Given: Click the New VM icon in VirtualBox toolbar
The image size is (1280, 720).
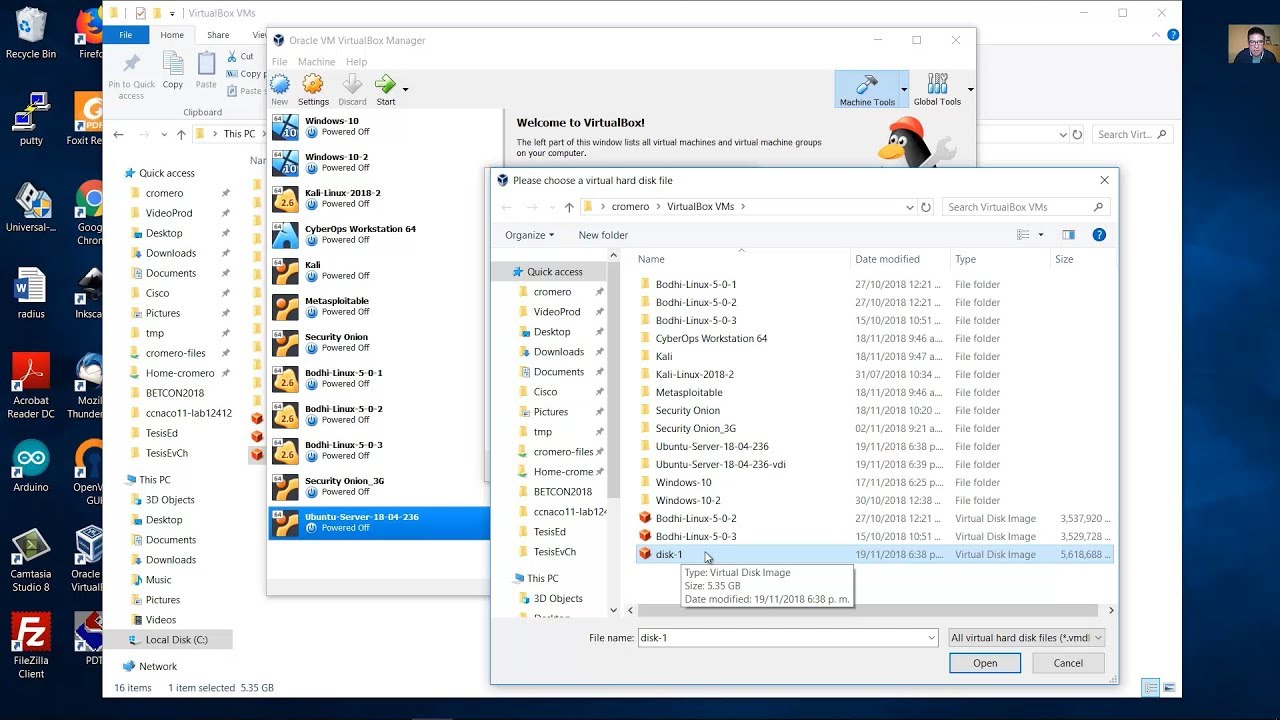Looking at the screenshot, I should click(280, 89).
